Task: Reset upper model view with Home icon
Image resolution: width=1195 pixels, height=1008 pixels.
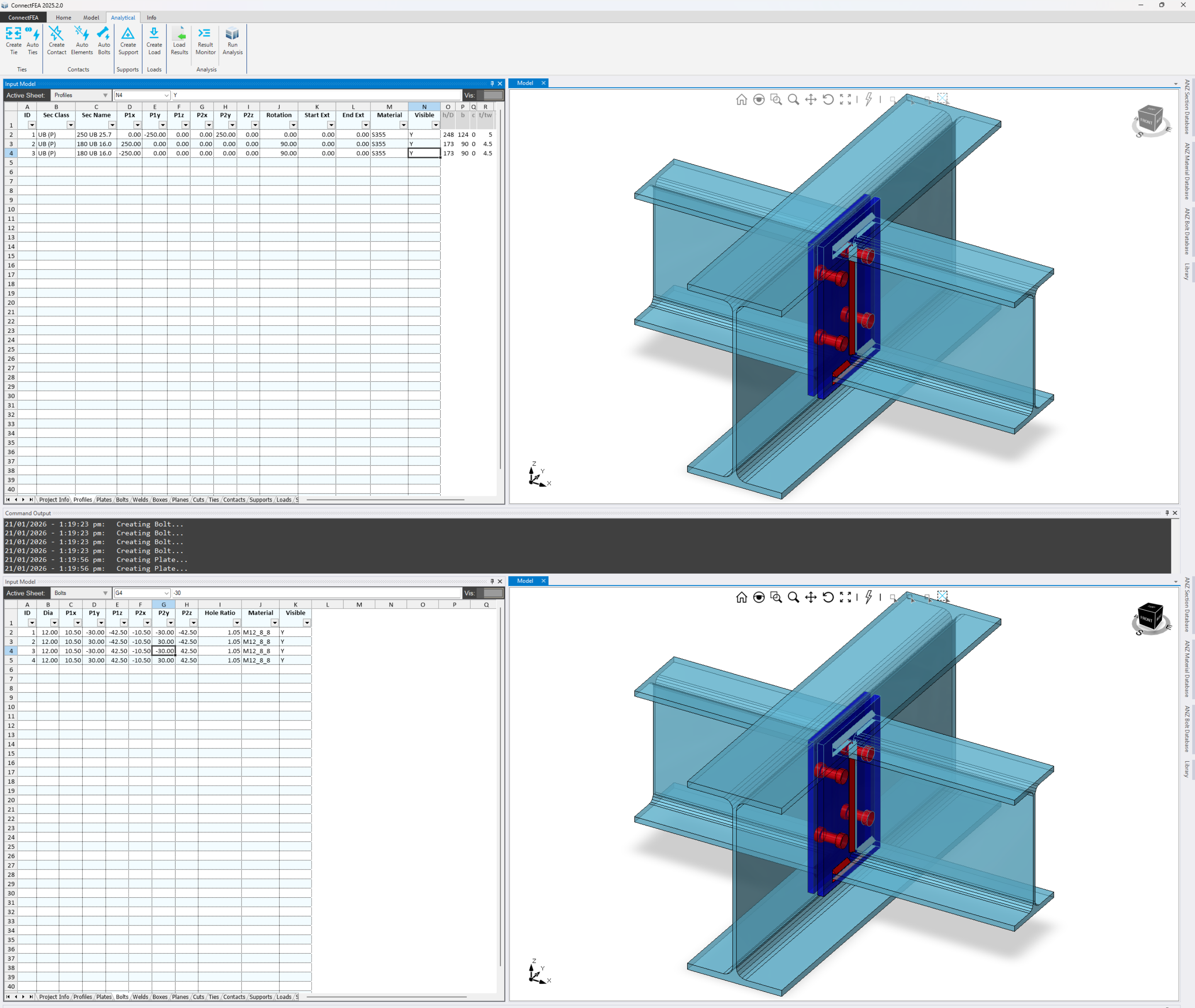Action: point(741,100)
